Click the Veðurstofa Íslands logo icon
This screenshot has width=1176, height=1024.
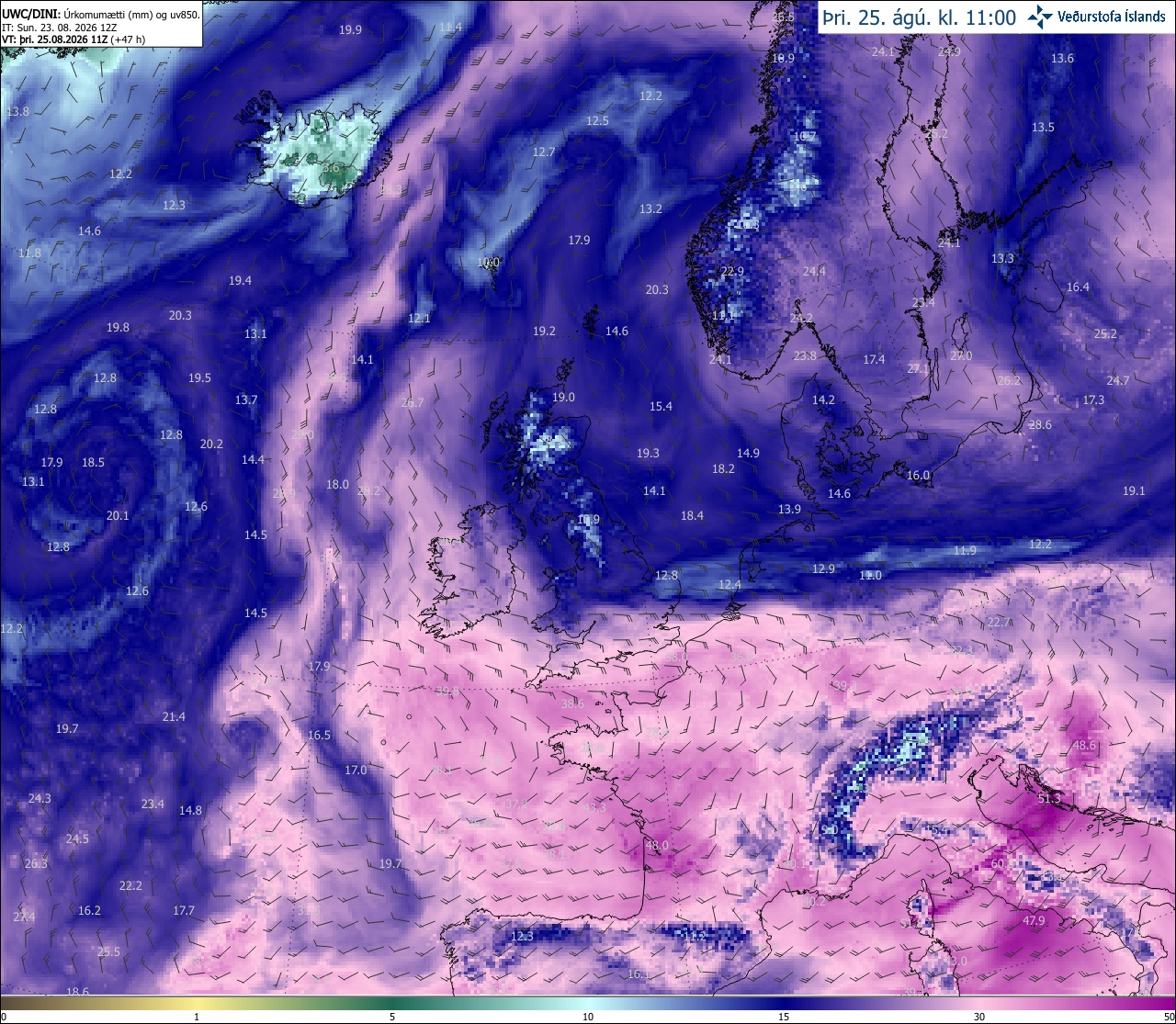coord(1041,17)
